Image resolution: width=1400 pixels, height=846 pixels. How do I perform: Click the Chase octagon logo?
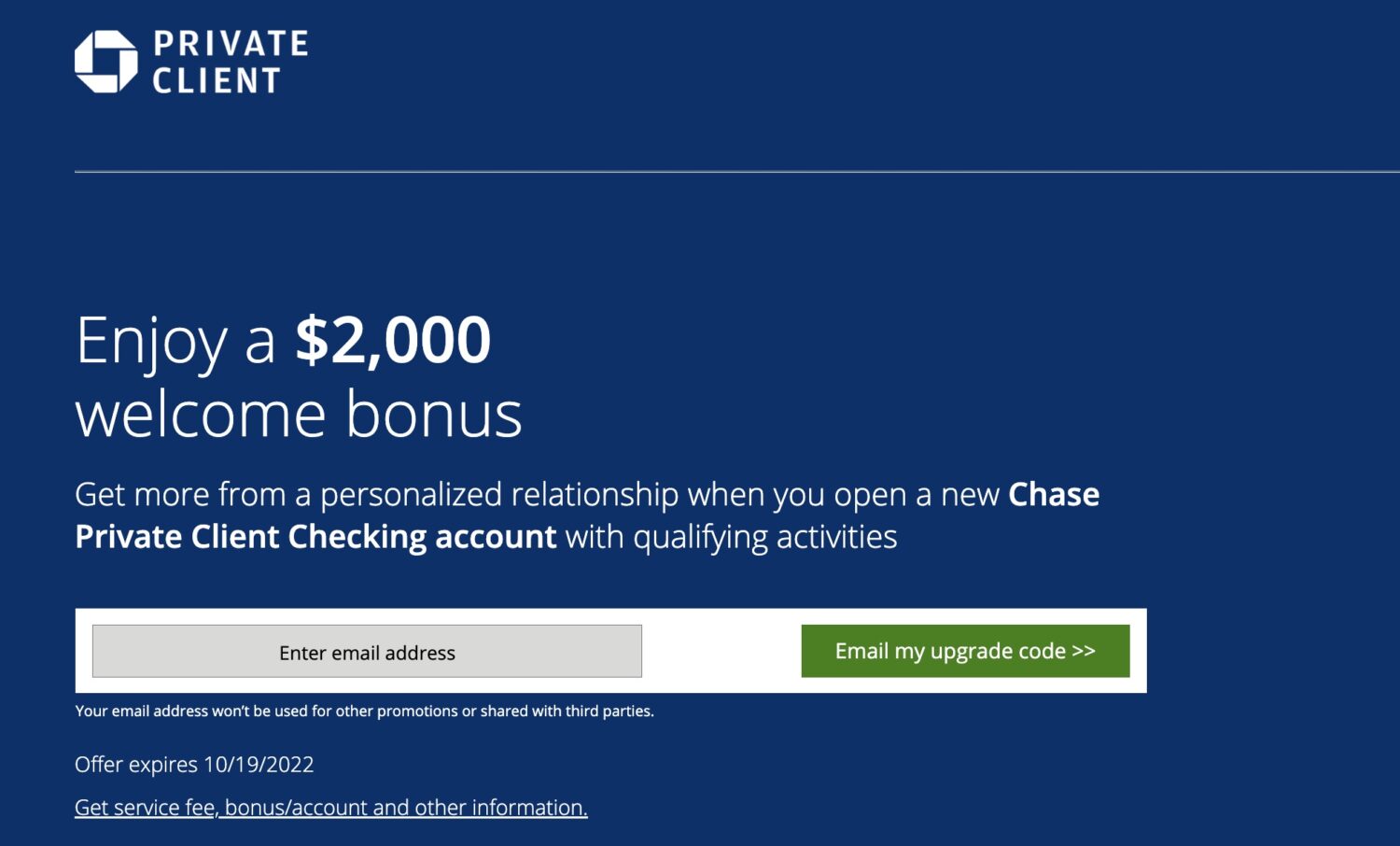point(105,62)
